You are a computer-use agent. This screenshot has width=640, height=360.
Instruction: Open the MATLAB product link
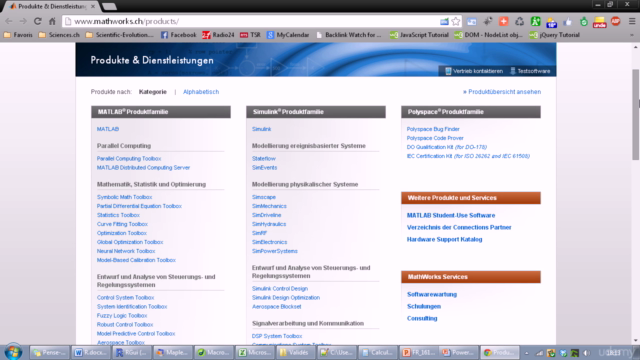[x=108, y=129]
